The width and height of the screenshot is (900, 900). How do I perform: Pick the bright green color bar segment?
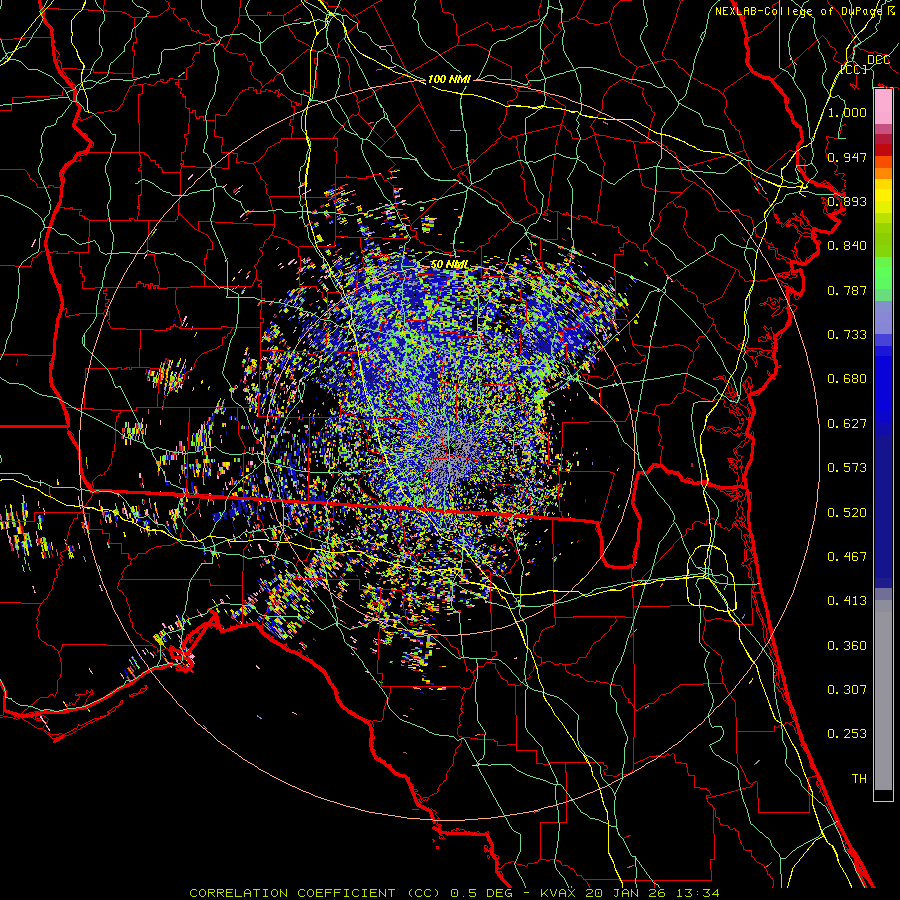(883, 273)
